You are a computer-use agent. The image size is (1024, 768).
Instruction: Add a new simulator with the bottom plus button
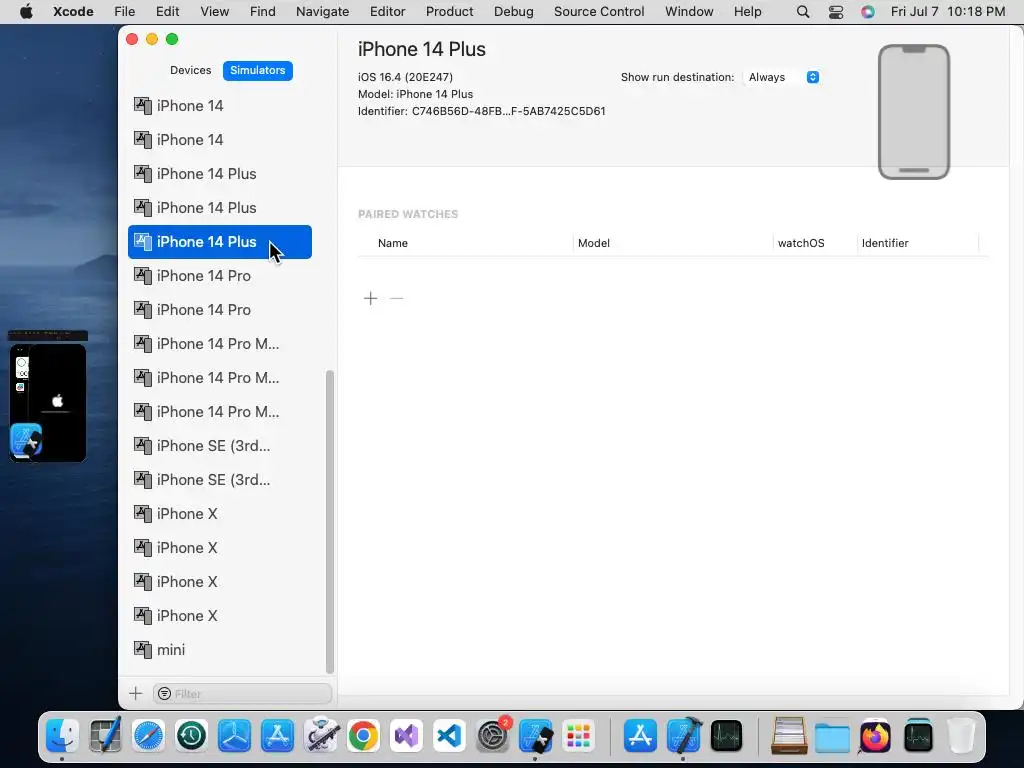tap(136, 694)
